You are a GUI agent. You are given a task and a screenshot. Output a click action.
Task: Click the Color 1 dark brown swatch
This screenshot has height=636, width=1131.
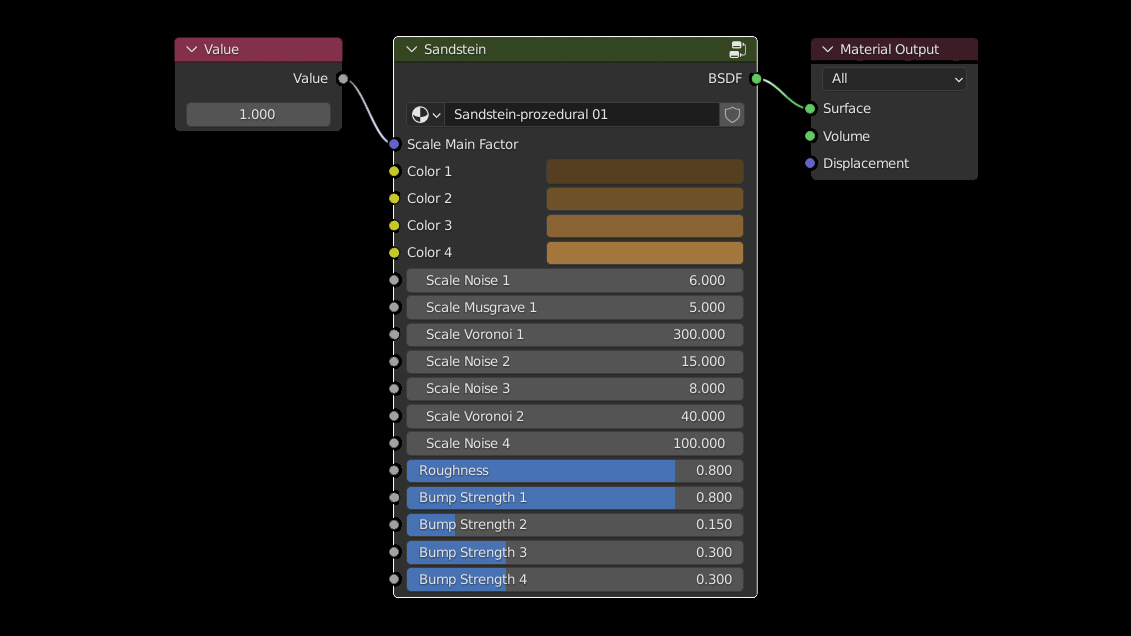tap(644, 171)
